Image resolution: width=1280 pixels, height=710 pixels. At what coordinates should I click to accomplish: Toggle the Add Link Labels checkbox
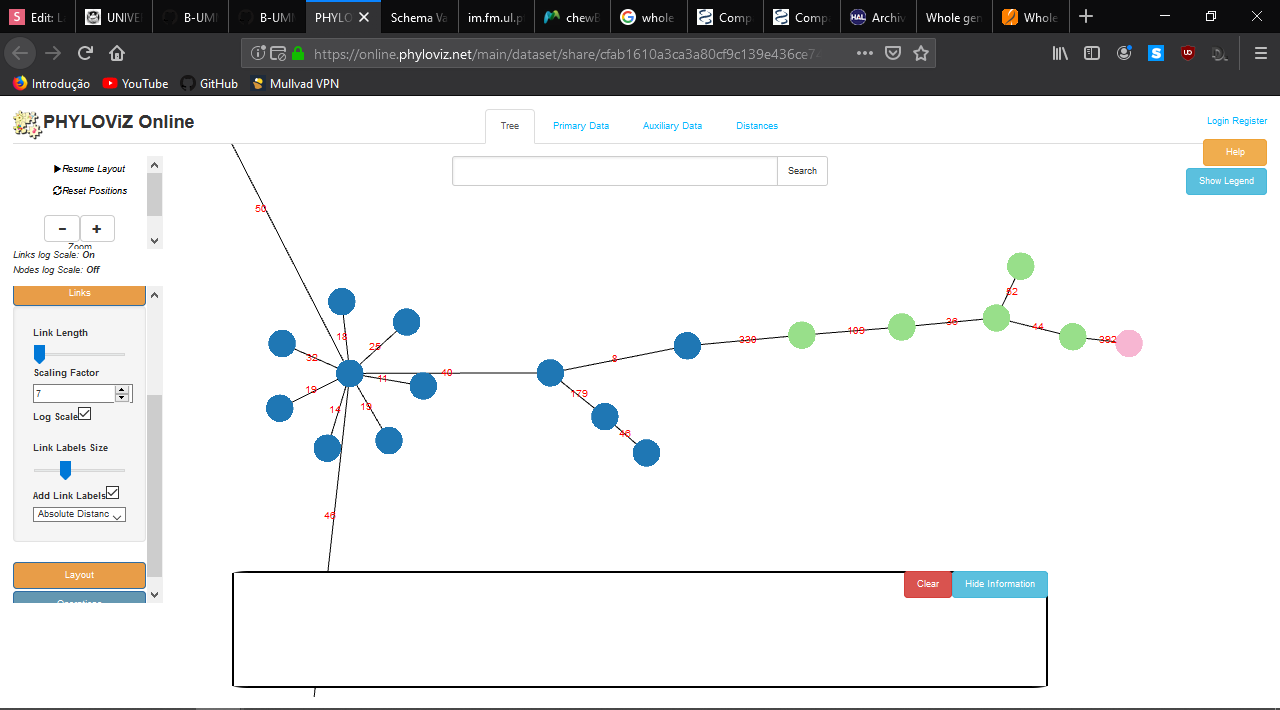tap(113, 493)
